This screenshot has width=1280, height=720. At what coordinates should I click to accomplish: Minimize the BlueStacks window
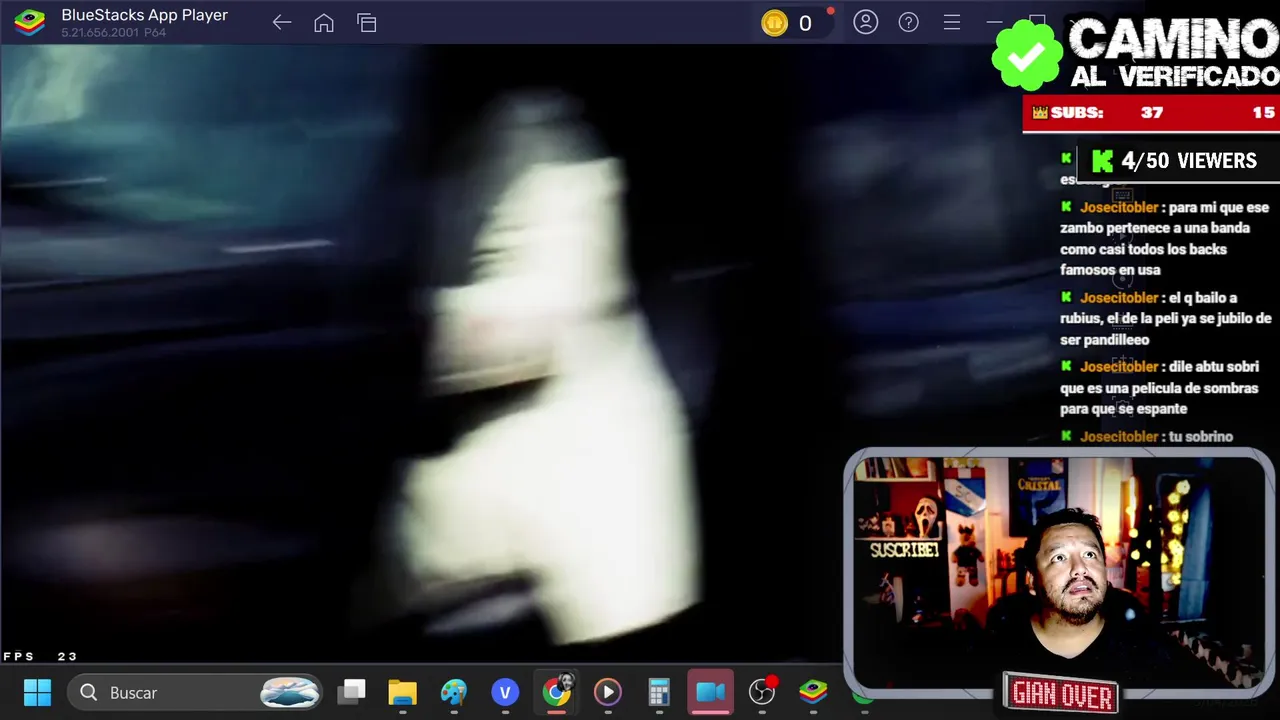994,22
